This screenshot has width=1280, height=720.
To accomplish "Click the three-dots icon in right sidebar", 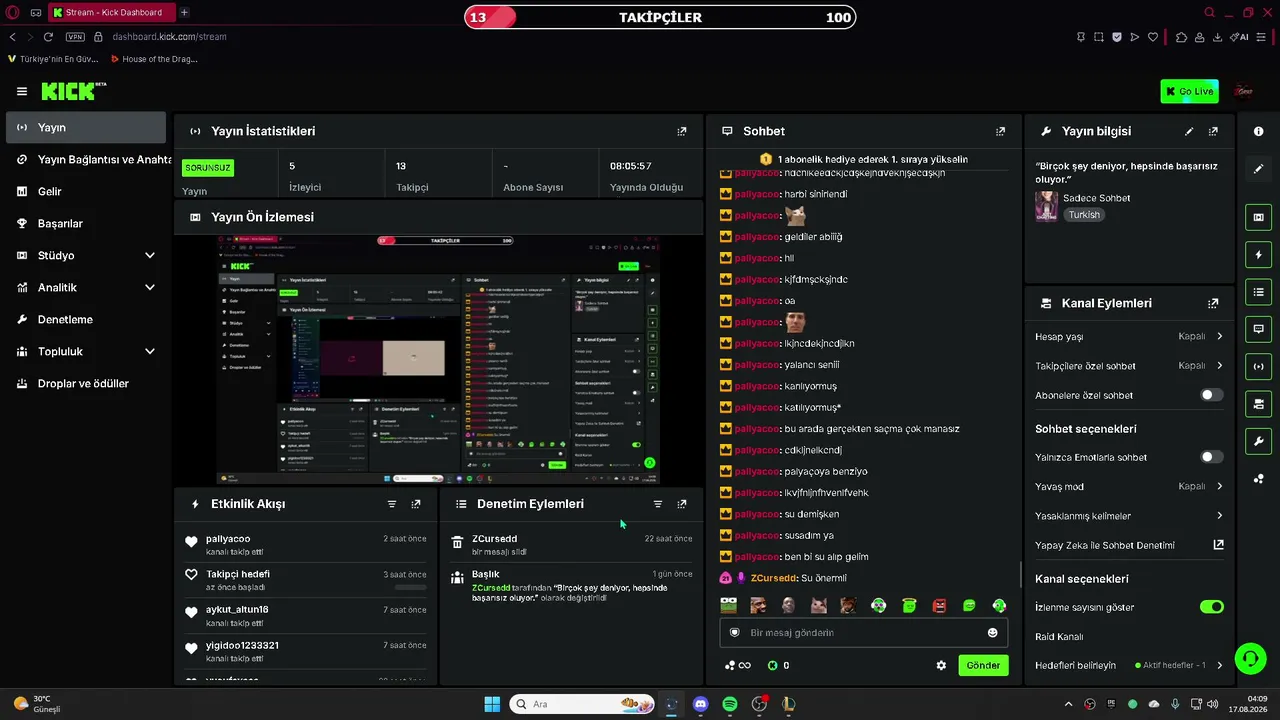I will tap(1258, 479).
